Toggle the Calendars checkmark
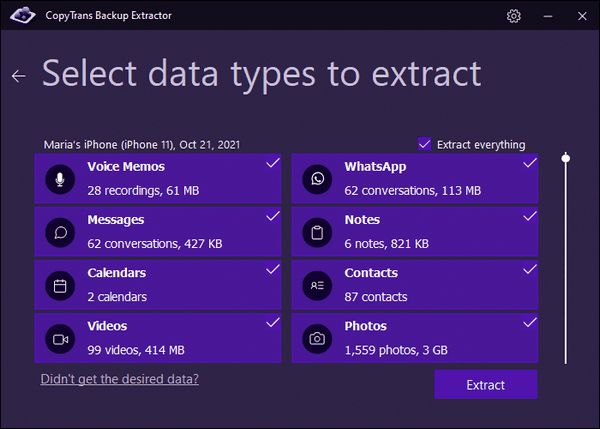600x429 pixels. pyautogui.click(x=273, y=270)
